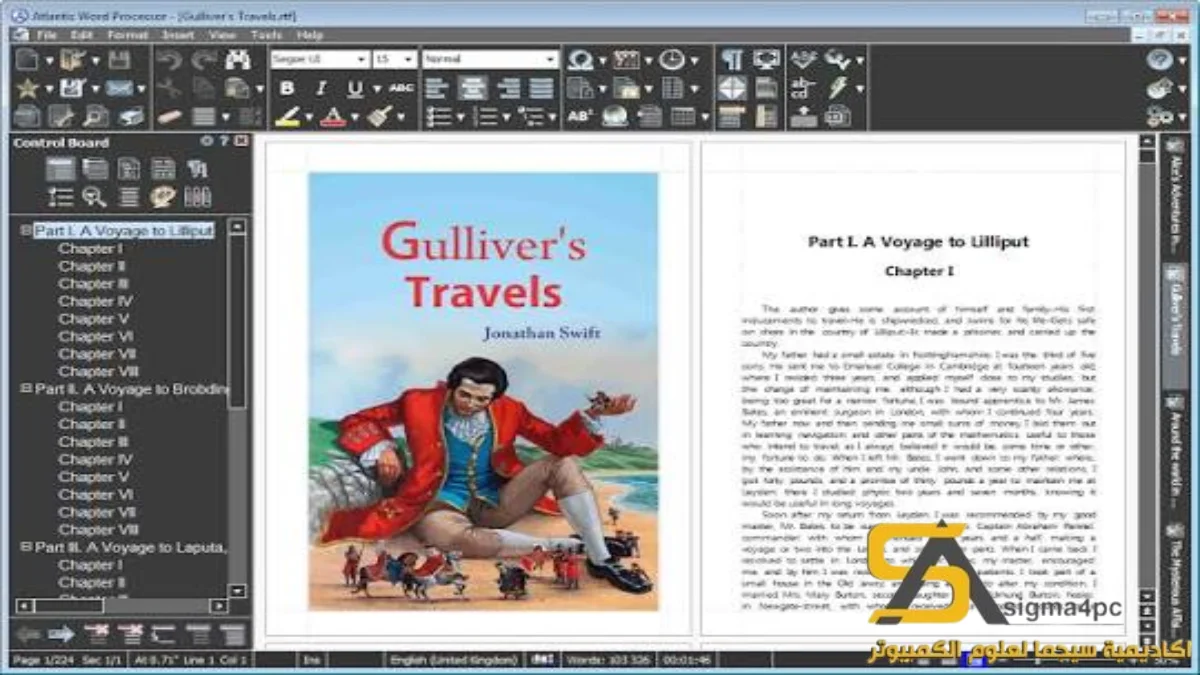The height and width of the screenshot is (675, 1200).
Task: Open Favorites star icon
Action: (28, 88)
